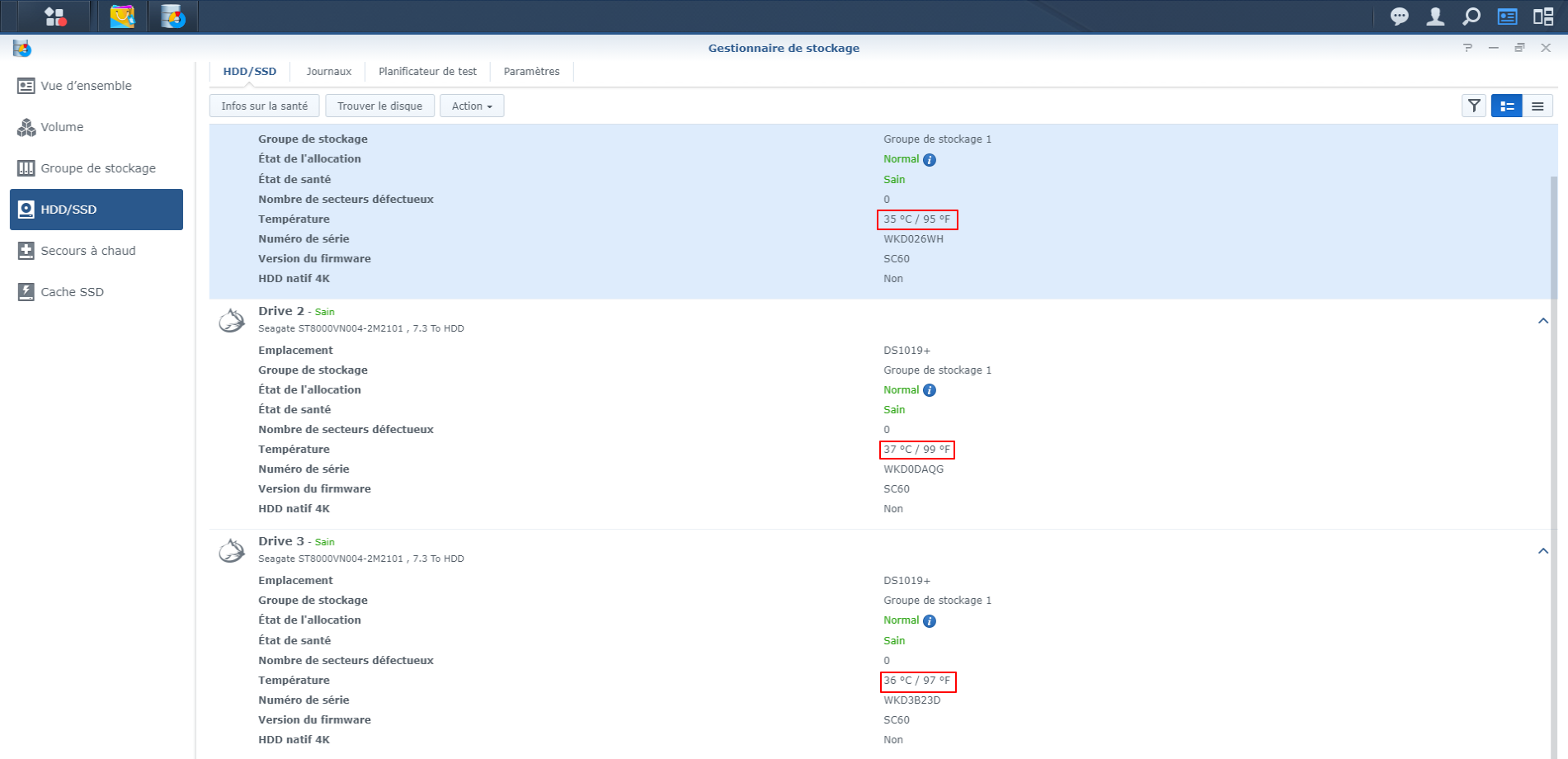Collapse the Drive 2 details
This screenshot has height=759, width=1568.
point(1542,321)
